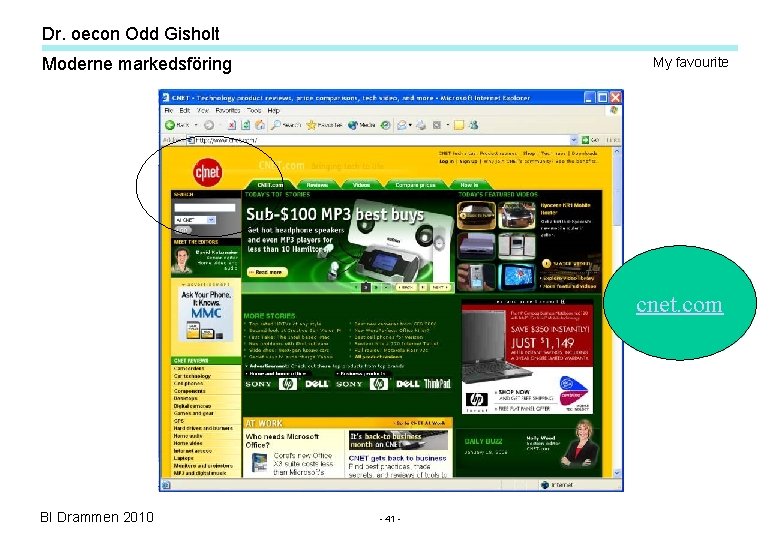
Task: Open the Help menu
Action: (x=274, y=110)
